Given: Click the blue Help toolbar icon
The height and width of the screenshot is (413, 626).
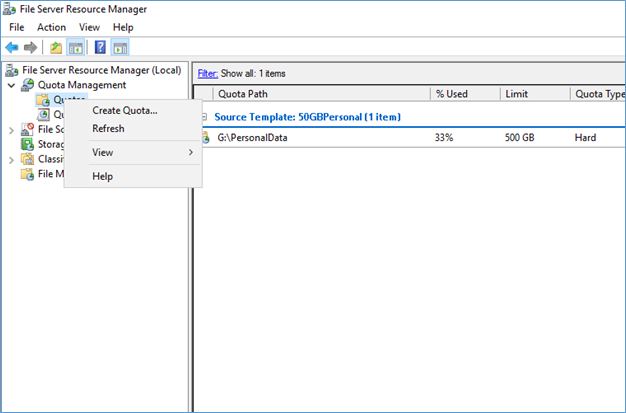Looking at the screenshot, I should [x=100, y=47].
